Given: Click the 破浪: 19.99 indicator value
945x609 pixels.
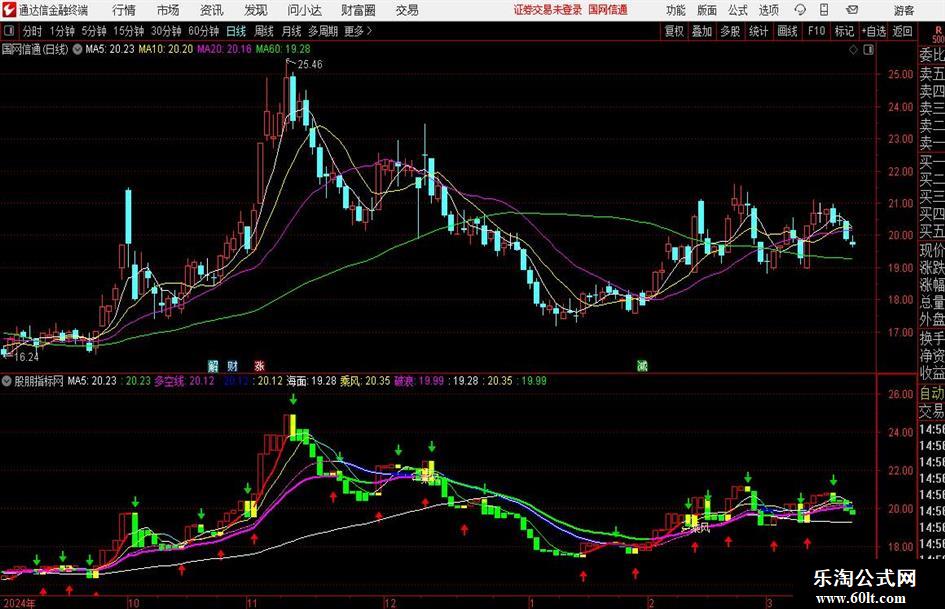Looking at the screenshot, I should [419, 381].
